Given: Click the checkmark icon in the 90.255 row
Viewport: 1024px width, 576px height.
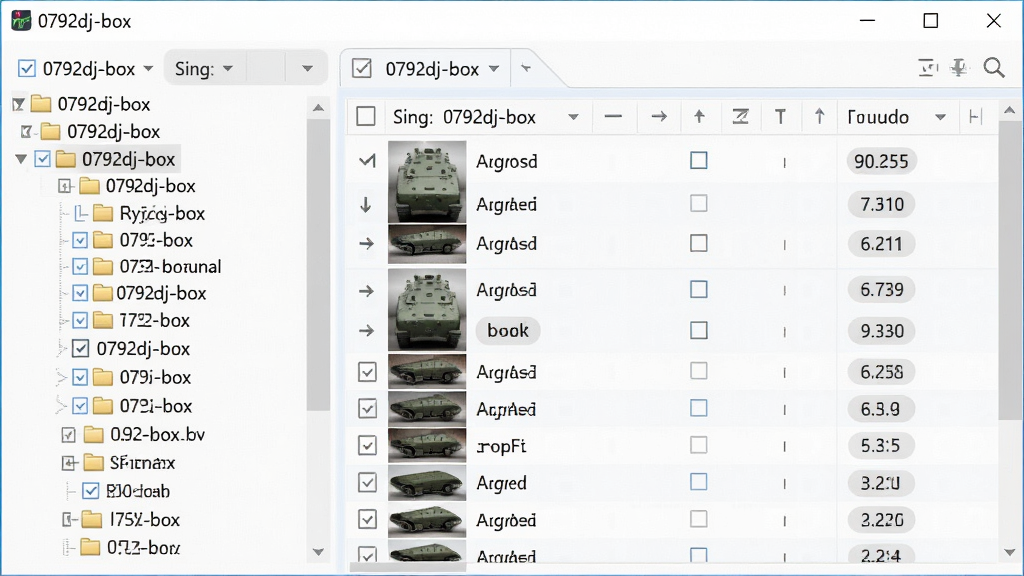Looking at the screenshot, I should 367,160.
